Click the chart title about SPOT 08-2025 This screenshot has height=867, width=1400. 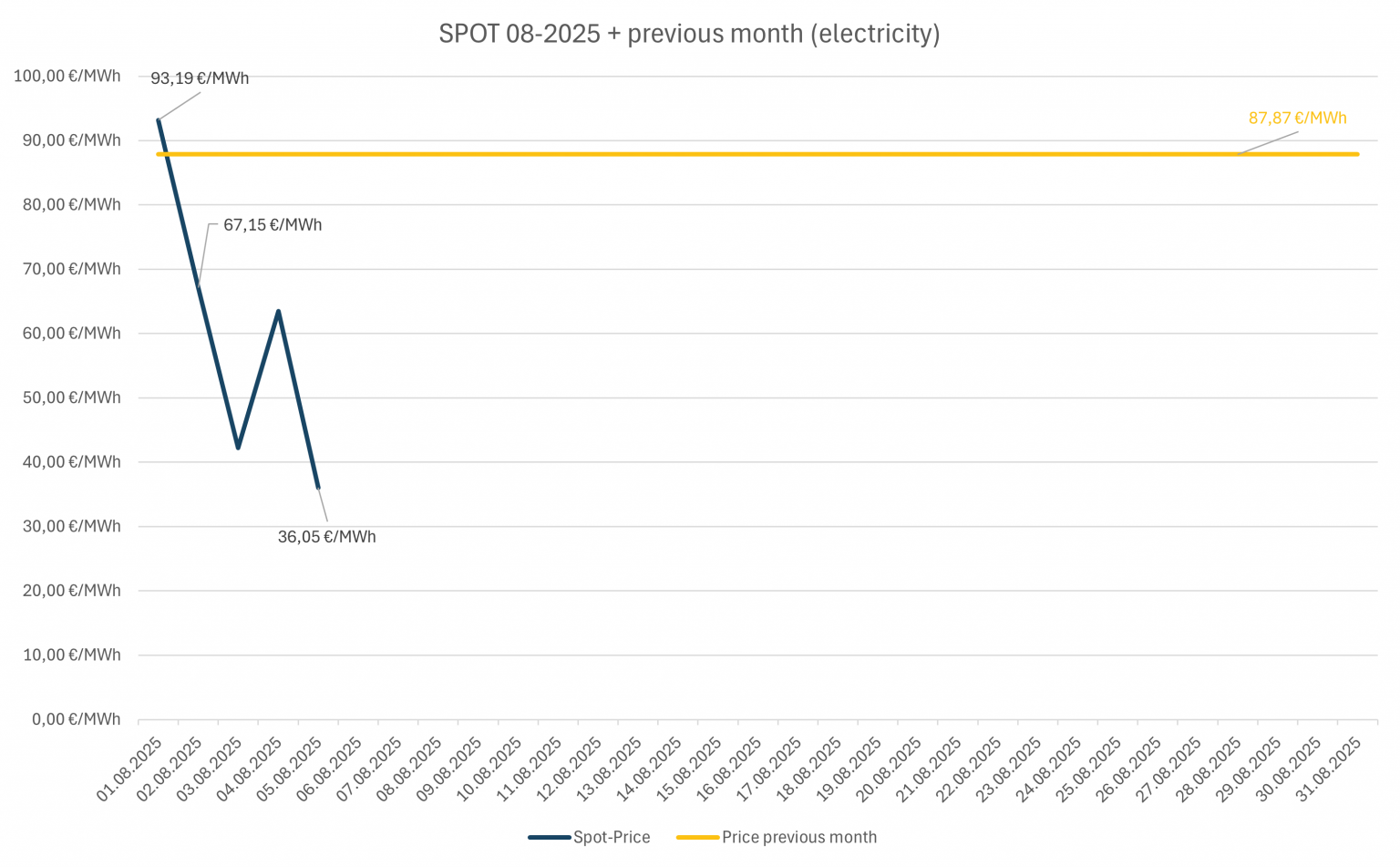[689, 34]
